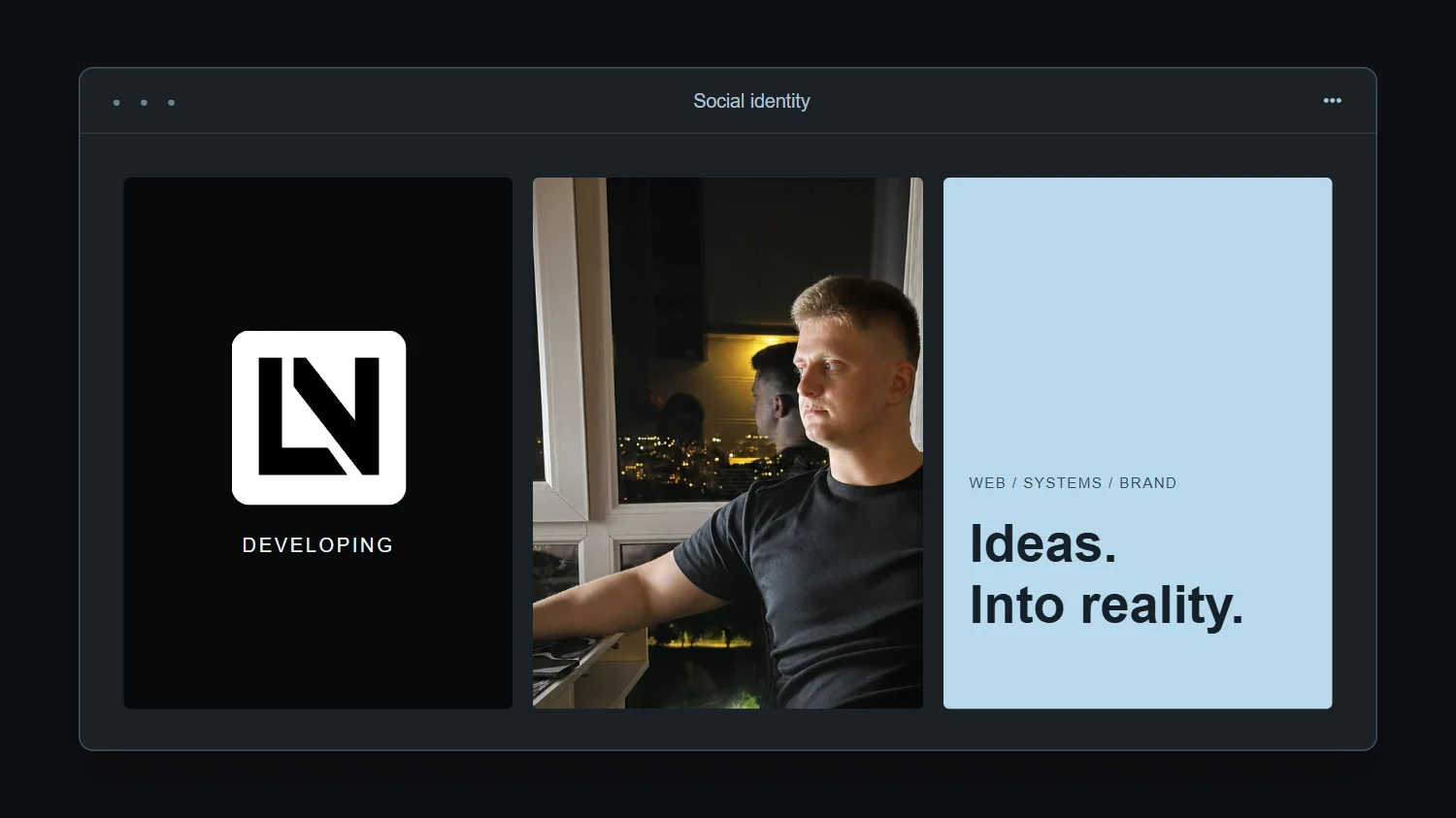Select the 'DEVELOPING' caption text
Viewport: 1456px width, 818px height.
click(318, 545)
